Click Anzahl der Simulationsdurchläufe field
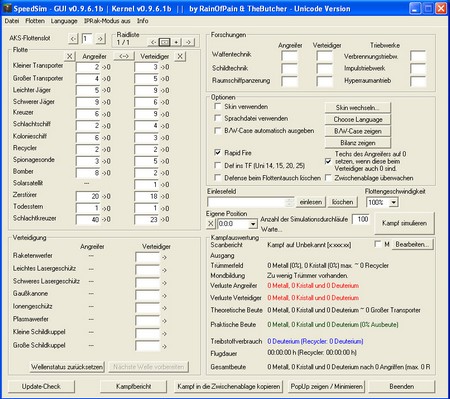Viewport: 450px width, 399px height. click(361, 219)
